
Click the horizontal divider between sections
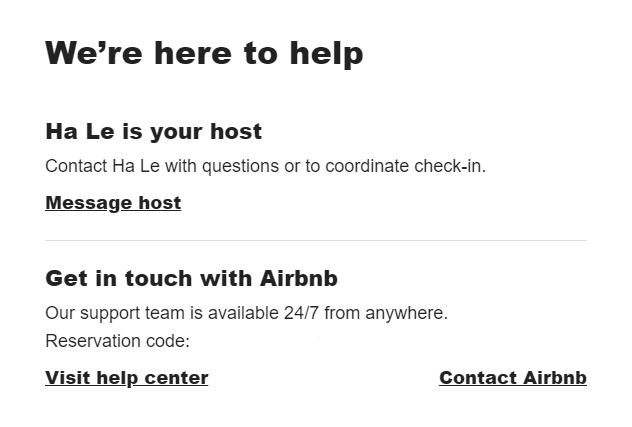coord(315,241)
